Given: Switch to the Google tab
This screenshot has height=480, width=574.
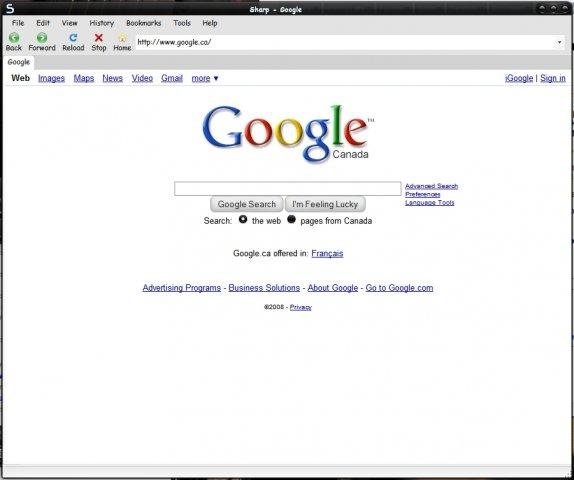Looking at the screenshot, I should [19, 62].
